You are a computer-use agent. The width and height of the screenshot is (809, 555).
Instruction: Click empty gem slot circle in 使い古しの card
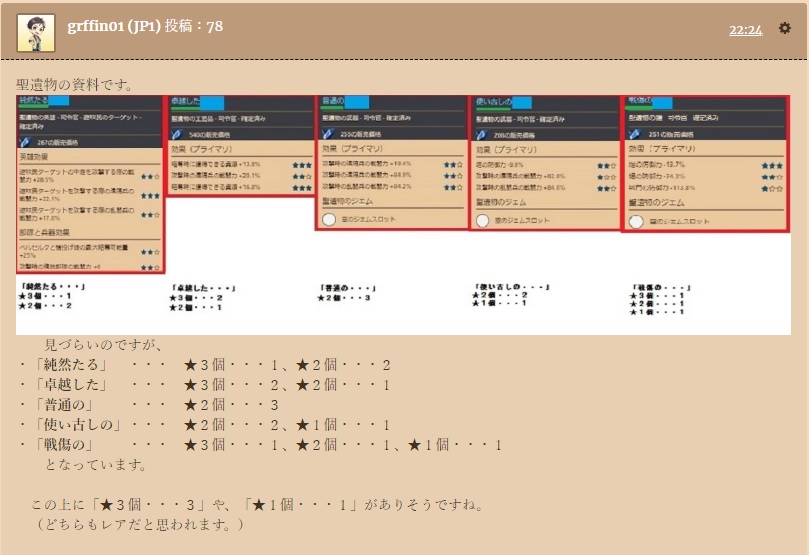[482, 220]
